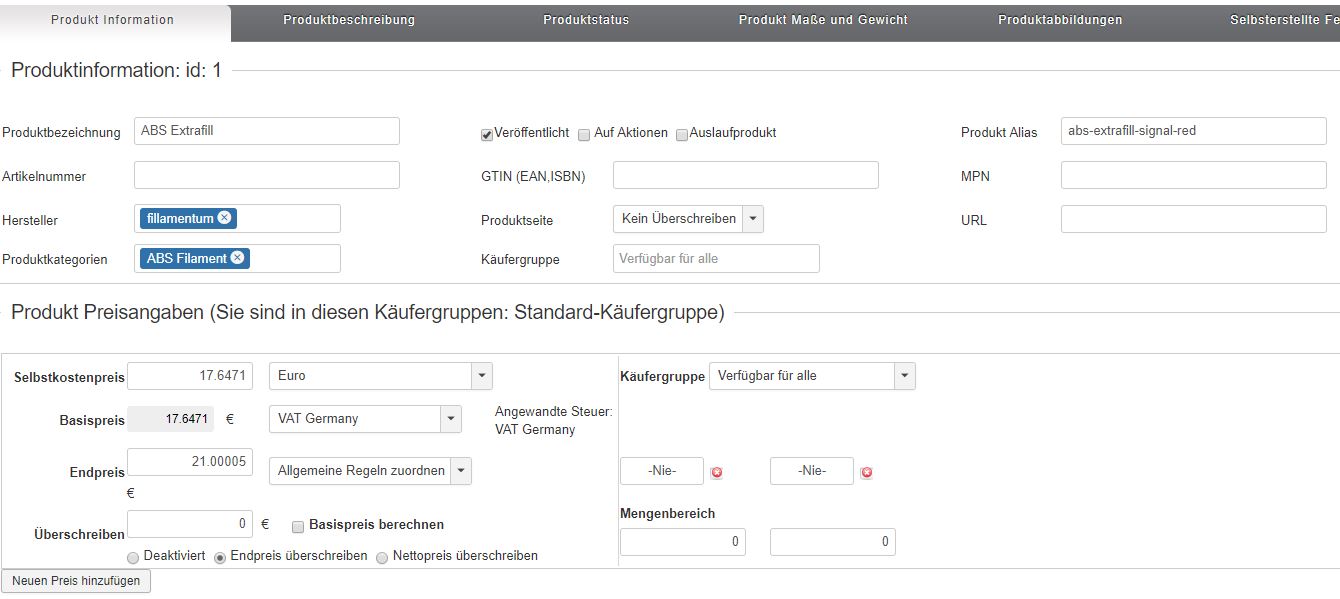Screen dimensions: 1340x599
Task: Toggle the Veröffentlicht checkbox
Action: pos(487,134)
